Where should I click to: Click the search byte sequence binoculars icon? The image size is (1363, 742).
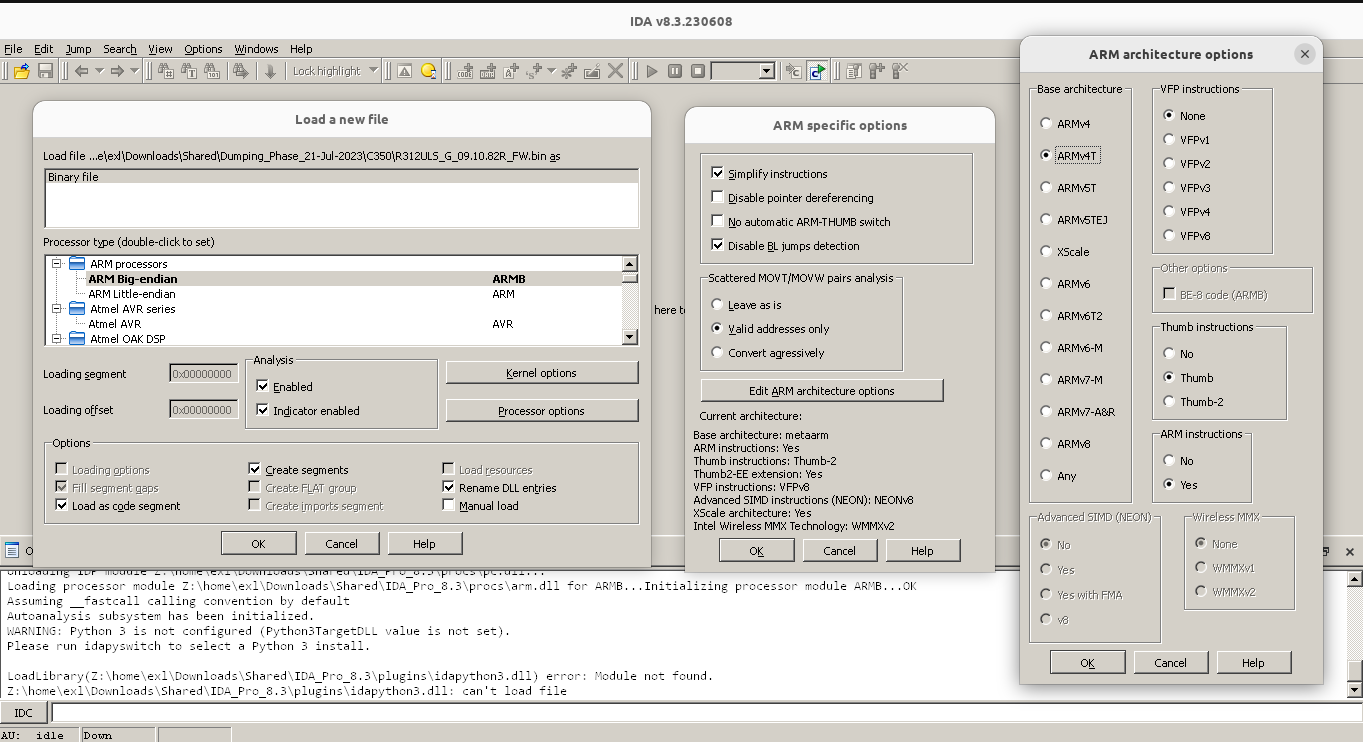(x=212, y=71)
